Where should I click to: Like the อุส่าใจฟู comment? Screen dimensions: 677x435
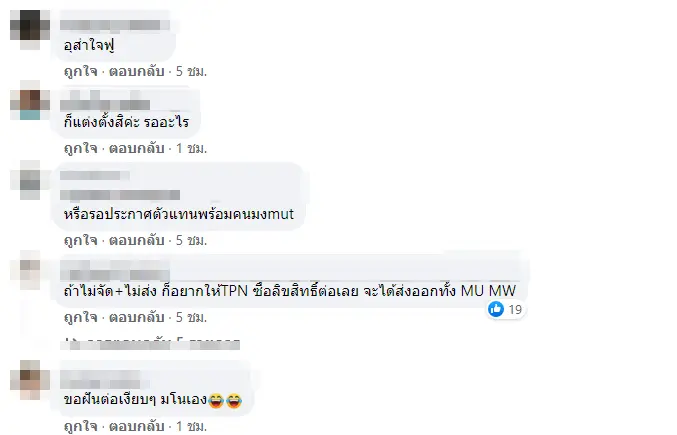point(80,71)
